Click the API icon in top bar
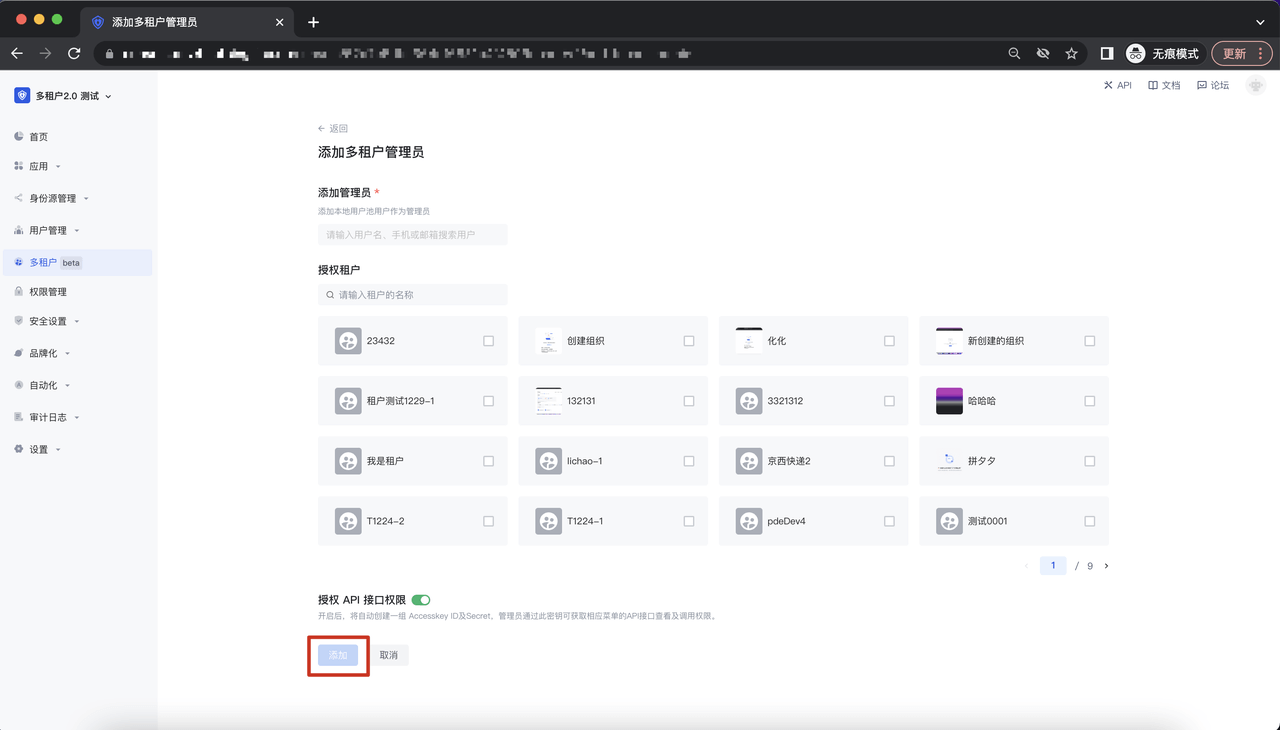The height and width of the screenshot is (730, 1280). coord(1109,86)
